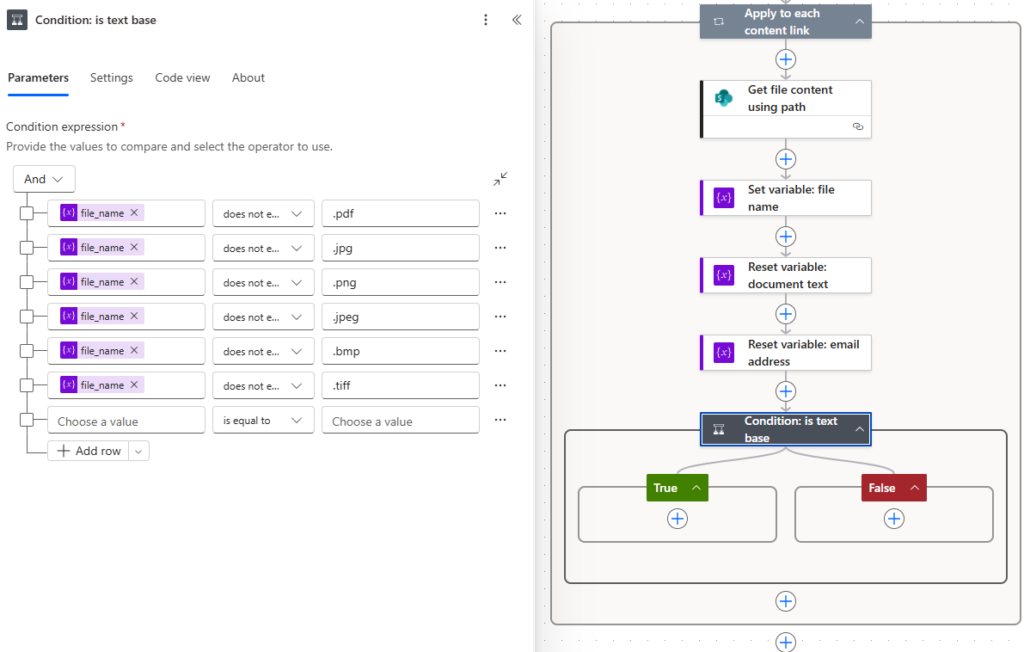Click the connection link icon on Get file content

(x=858, y=127)
